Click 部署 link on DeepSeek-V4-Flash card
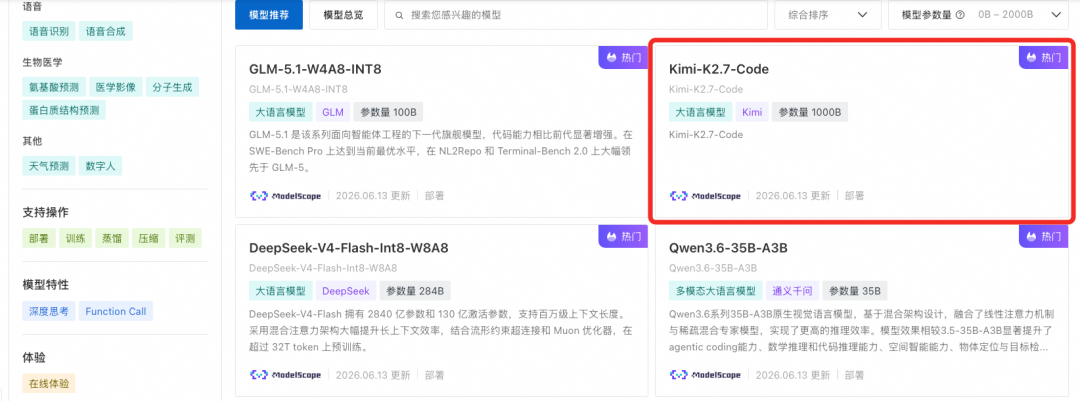This screenshot has width=1080, height=401. pos(435,375)
